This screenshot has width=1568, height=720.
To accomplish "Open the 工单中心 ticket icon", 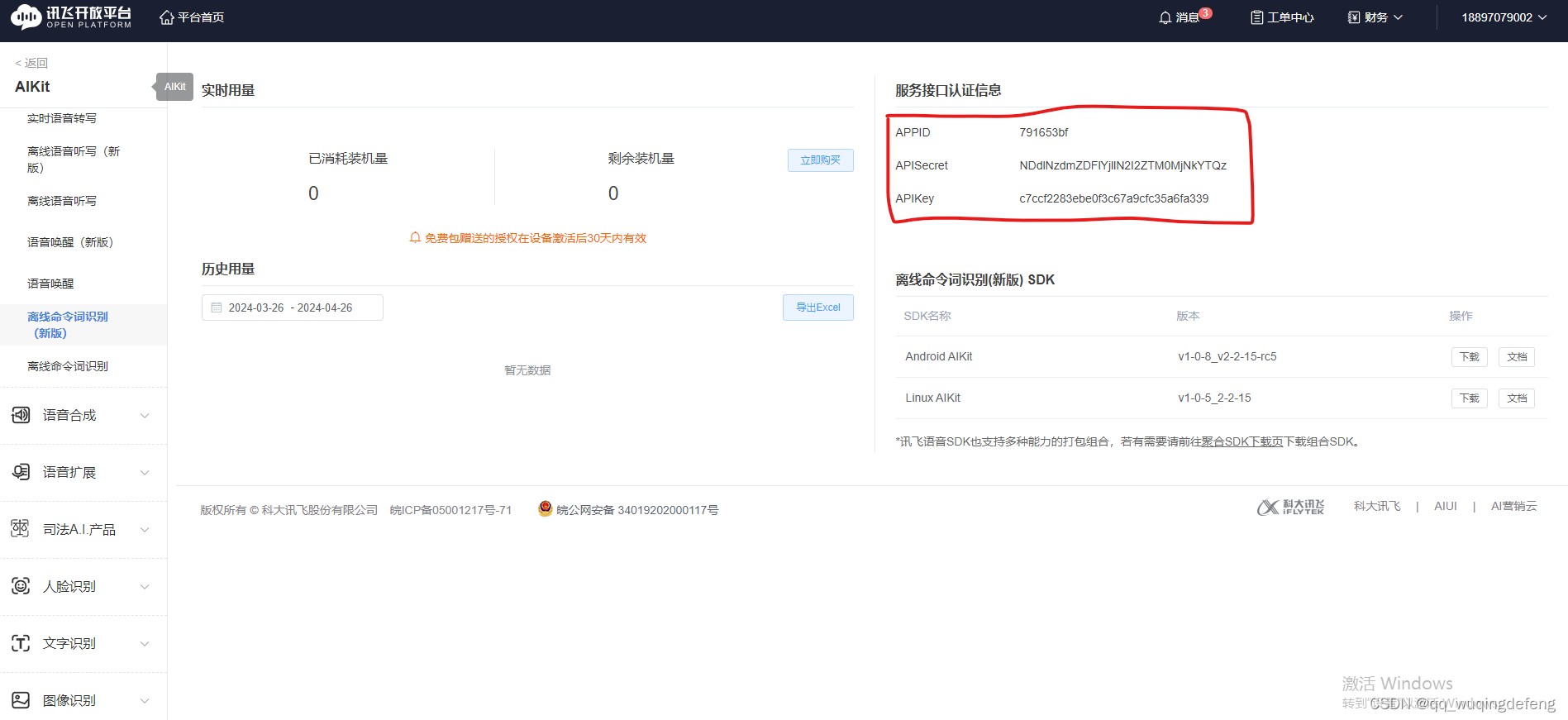I will click(1257, 17).
